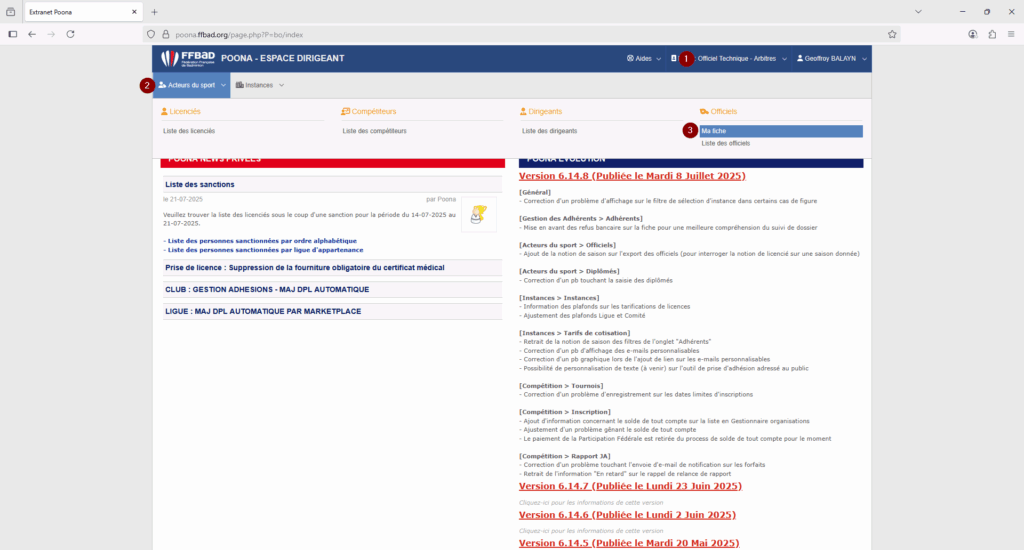1024x550 pixels.
Task: Click the browser forward arrow
Action: pos(51,34)
